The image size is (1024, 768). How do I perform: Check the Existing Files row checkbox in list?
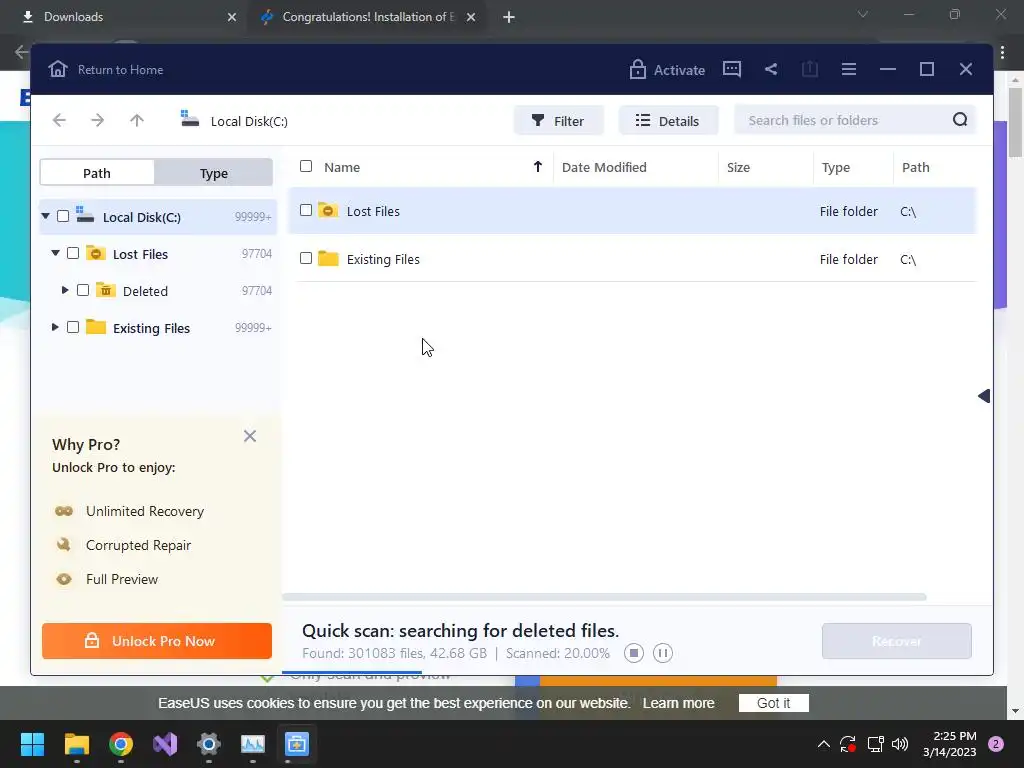[x=306, y=258]
